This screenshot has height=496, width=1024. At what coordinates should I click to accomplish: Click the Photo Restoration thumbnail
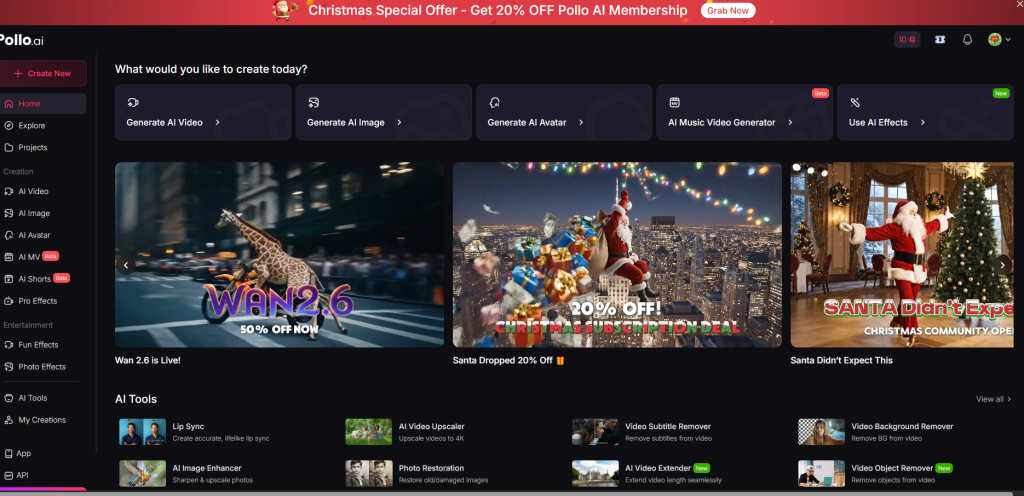click(x=369, y=474)
